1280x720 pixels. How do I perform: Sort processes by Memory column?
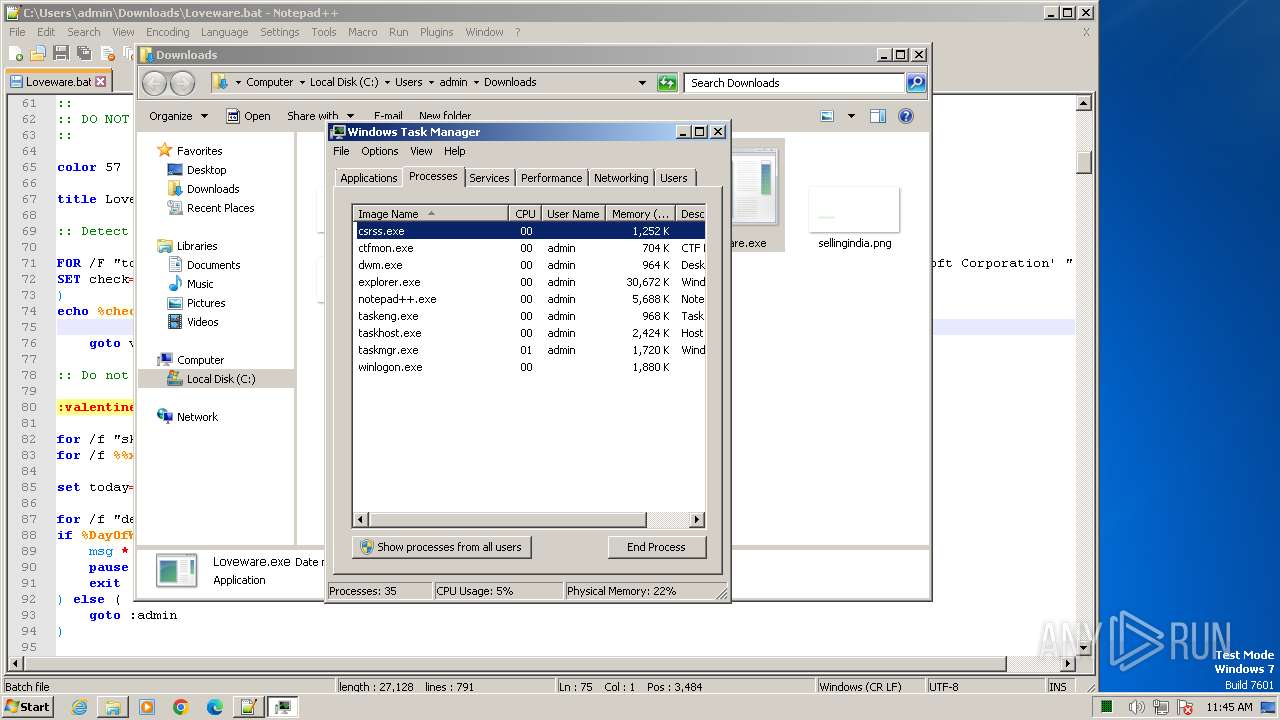[640, 214]
